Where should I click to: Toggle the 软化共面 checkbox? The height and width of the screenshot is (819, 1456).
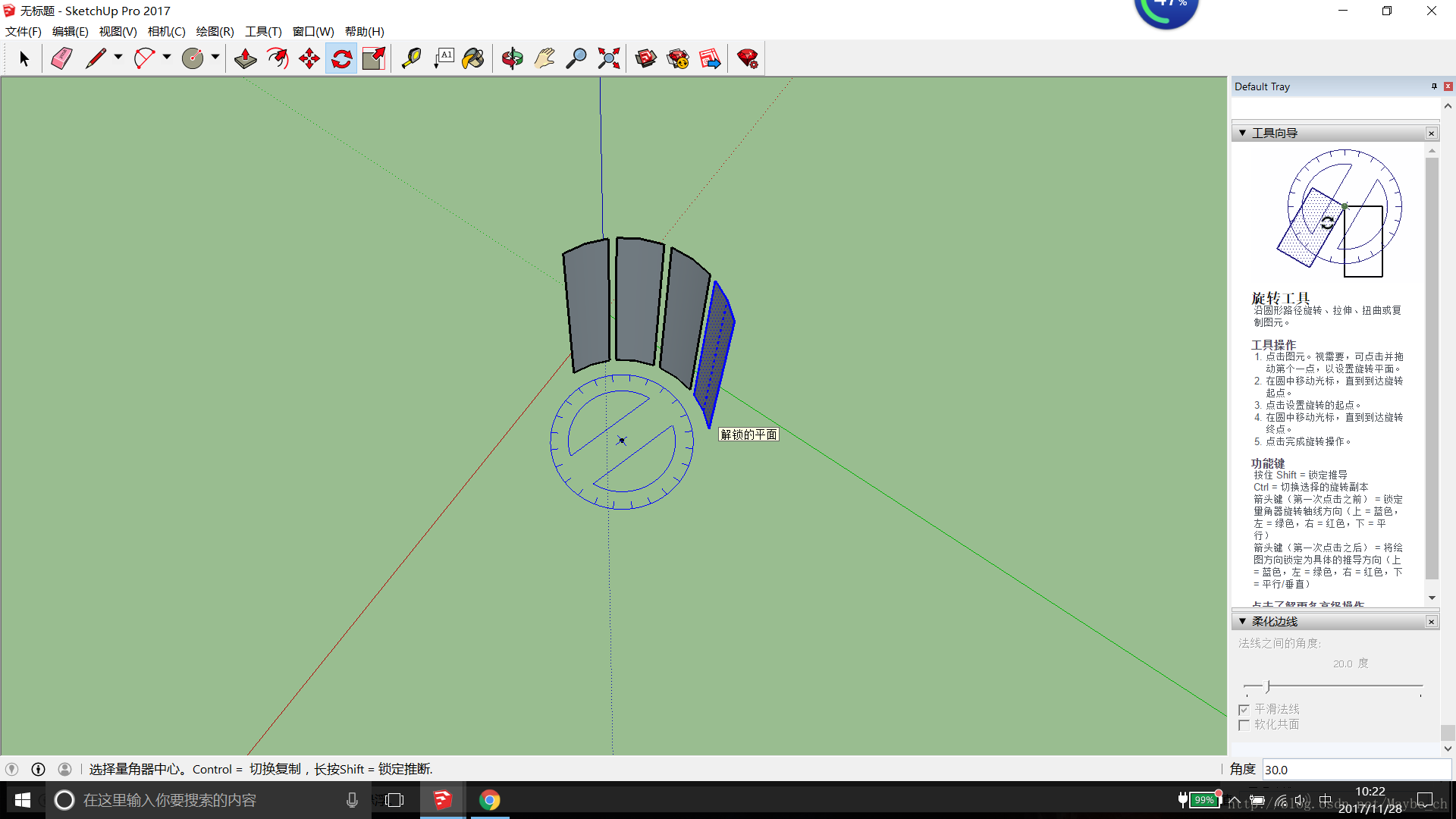(1244, 725)
